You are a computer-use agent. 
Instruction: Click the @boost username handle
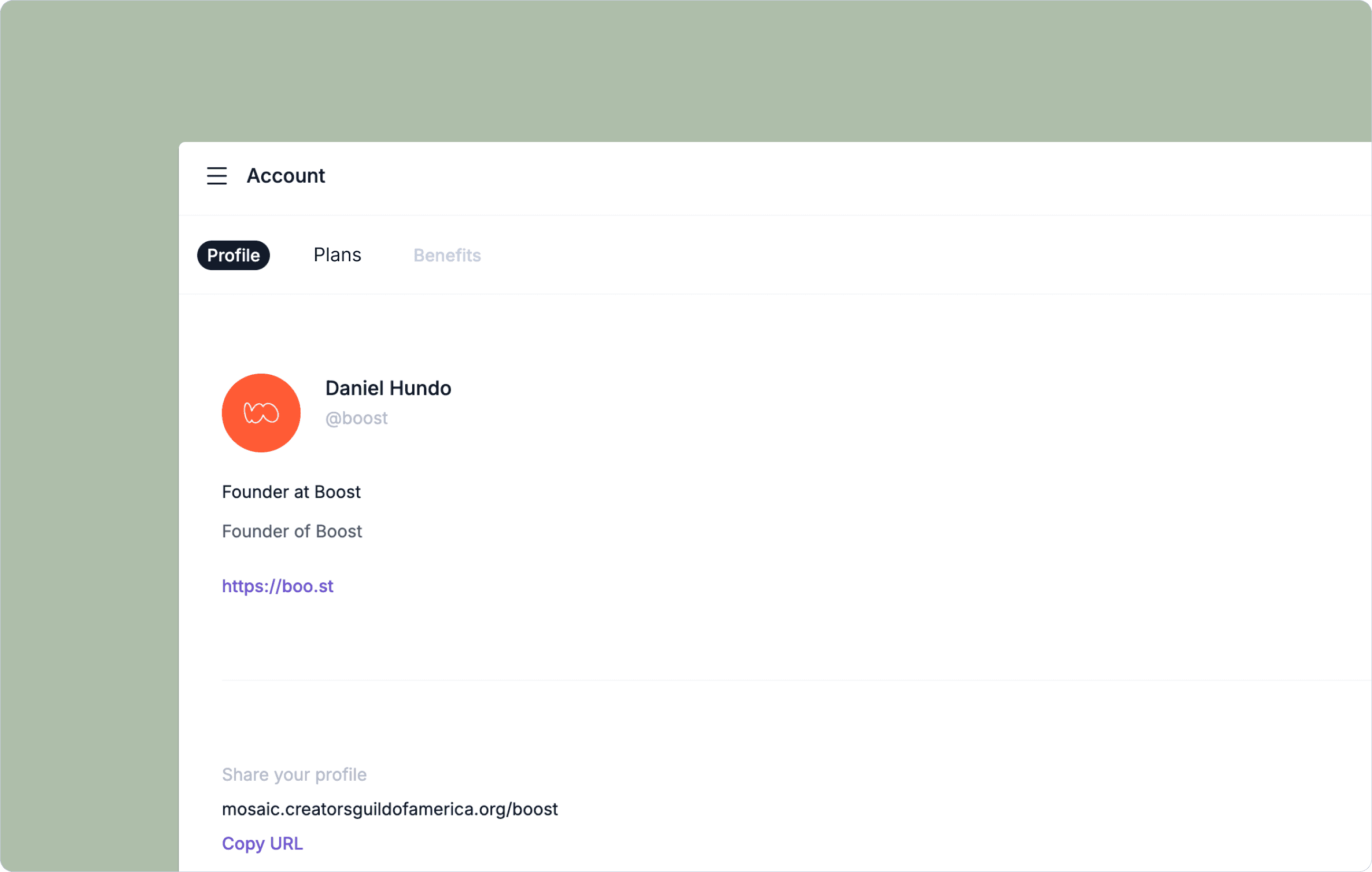[x=356, y=419]
